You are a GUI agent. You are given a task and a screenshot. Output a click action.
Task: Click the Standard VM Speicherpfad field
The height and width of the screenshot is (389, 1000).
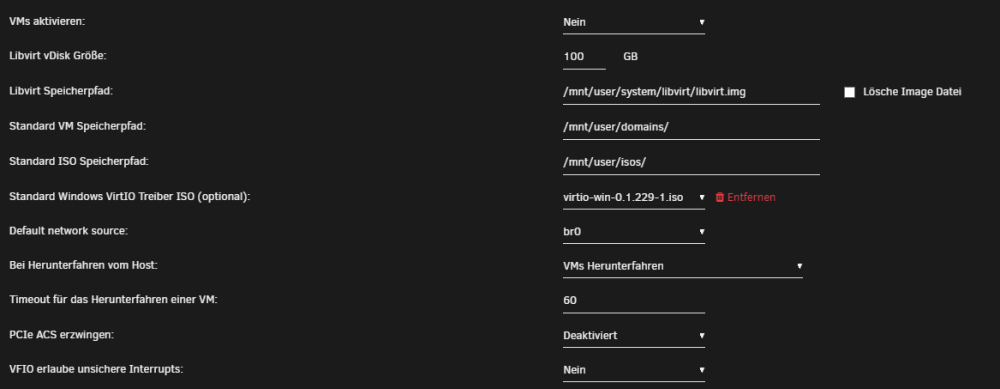coord(691,127)
